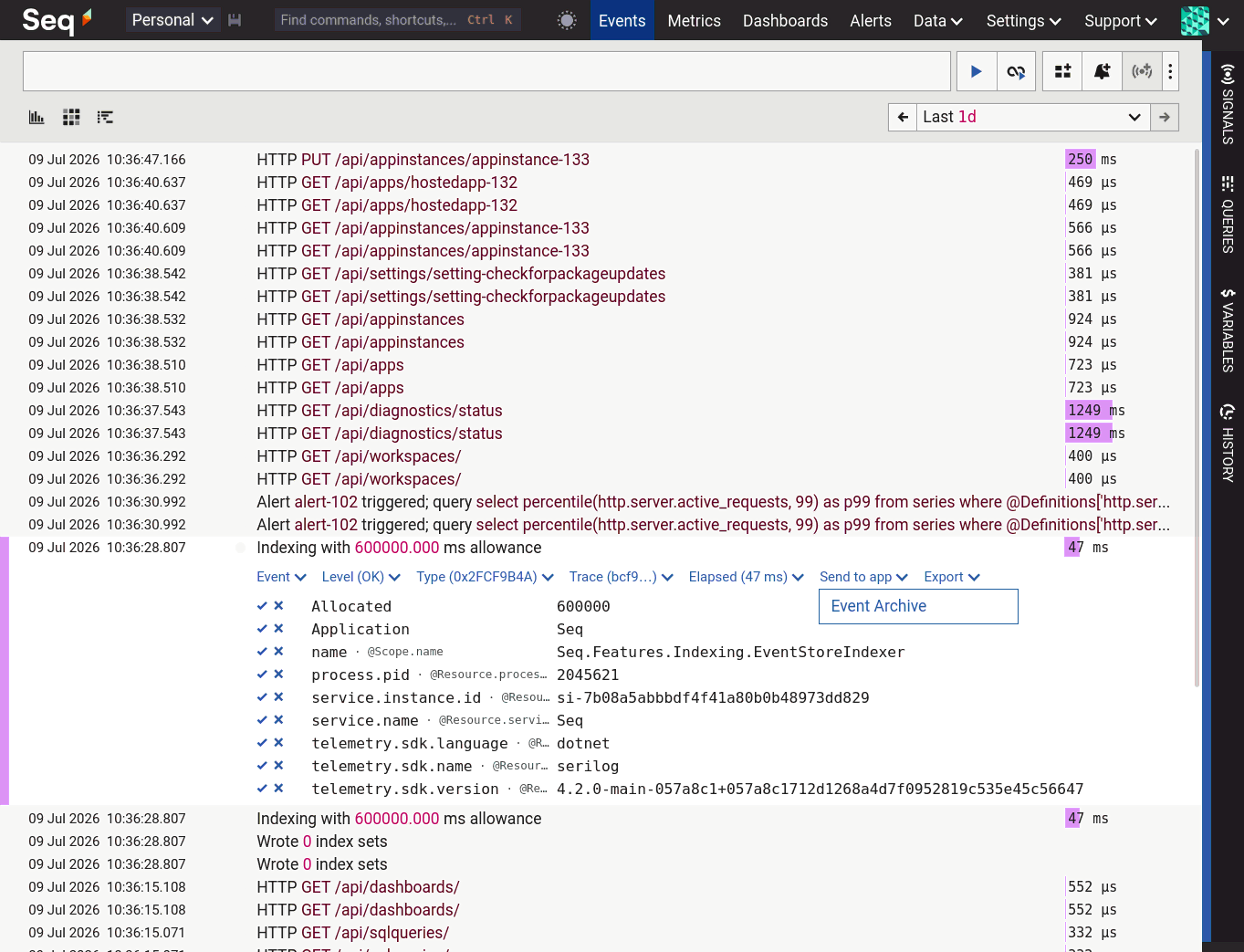
Task: Go to previous time range arrow
Action: pyautogui.click(x=903, y=117)
